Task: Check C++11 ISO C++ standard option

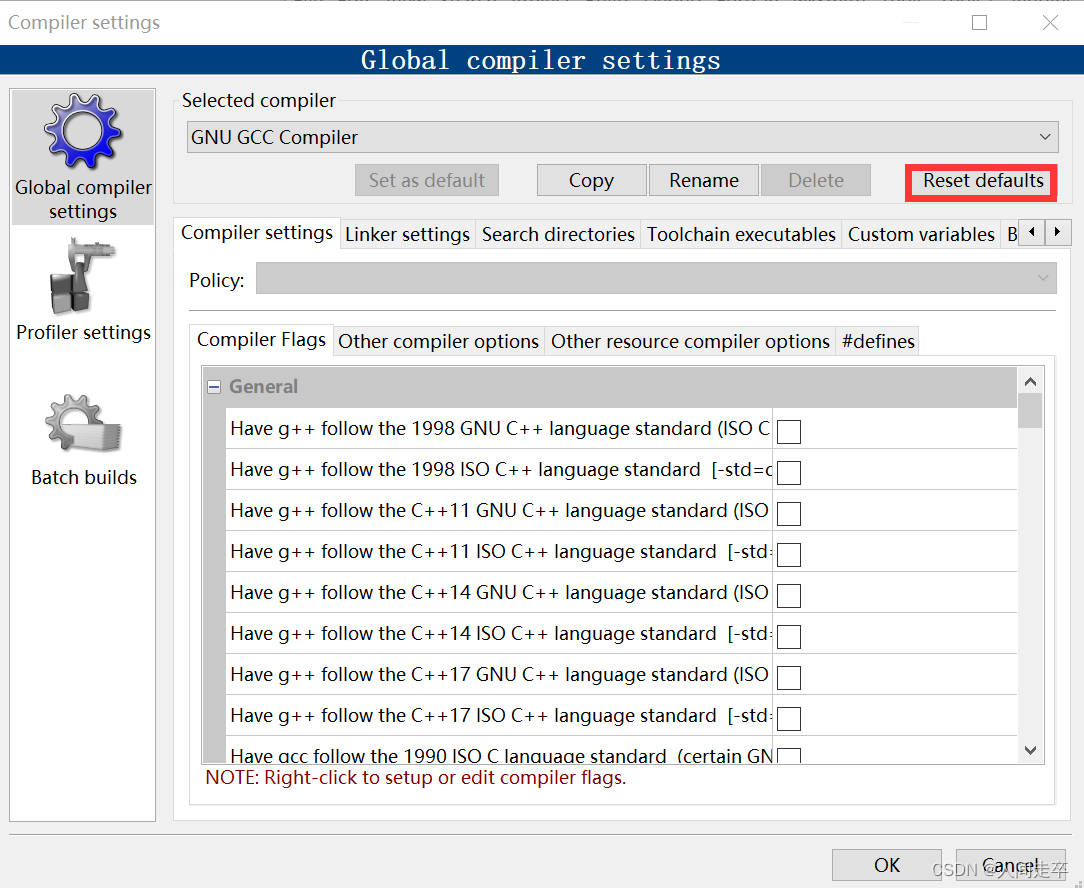Action: [x=789, y=555]
